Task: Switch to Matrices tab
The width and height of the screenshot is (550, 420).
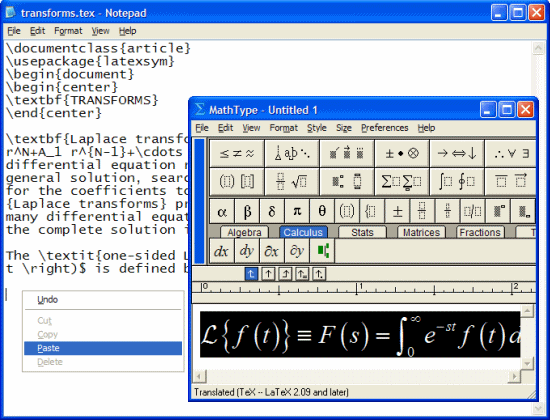Action: pos(421,232)
